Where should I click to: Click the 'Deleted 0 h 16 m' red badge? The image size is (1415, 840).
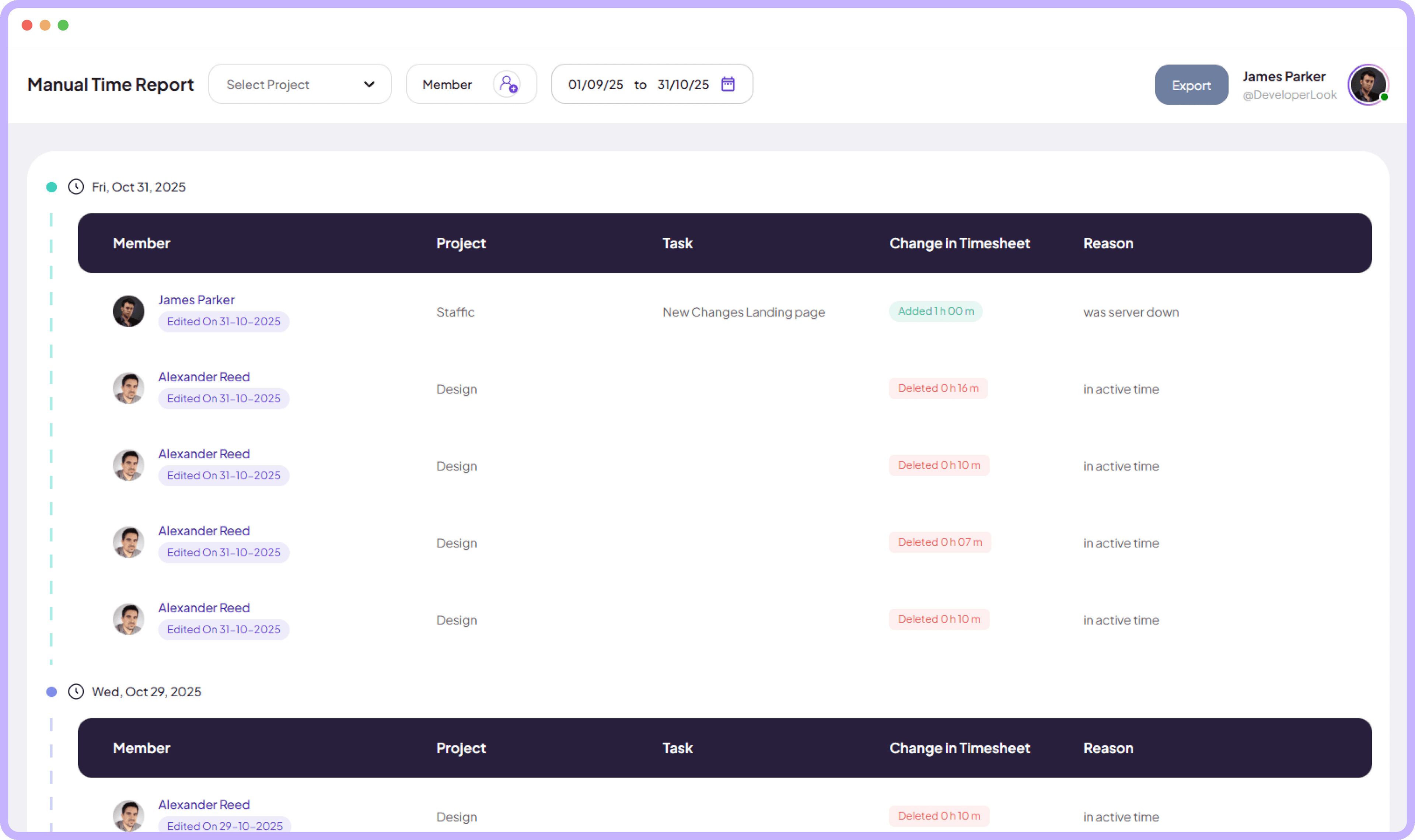point(938,388)
